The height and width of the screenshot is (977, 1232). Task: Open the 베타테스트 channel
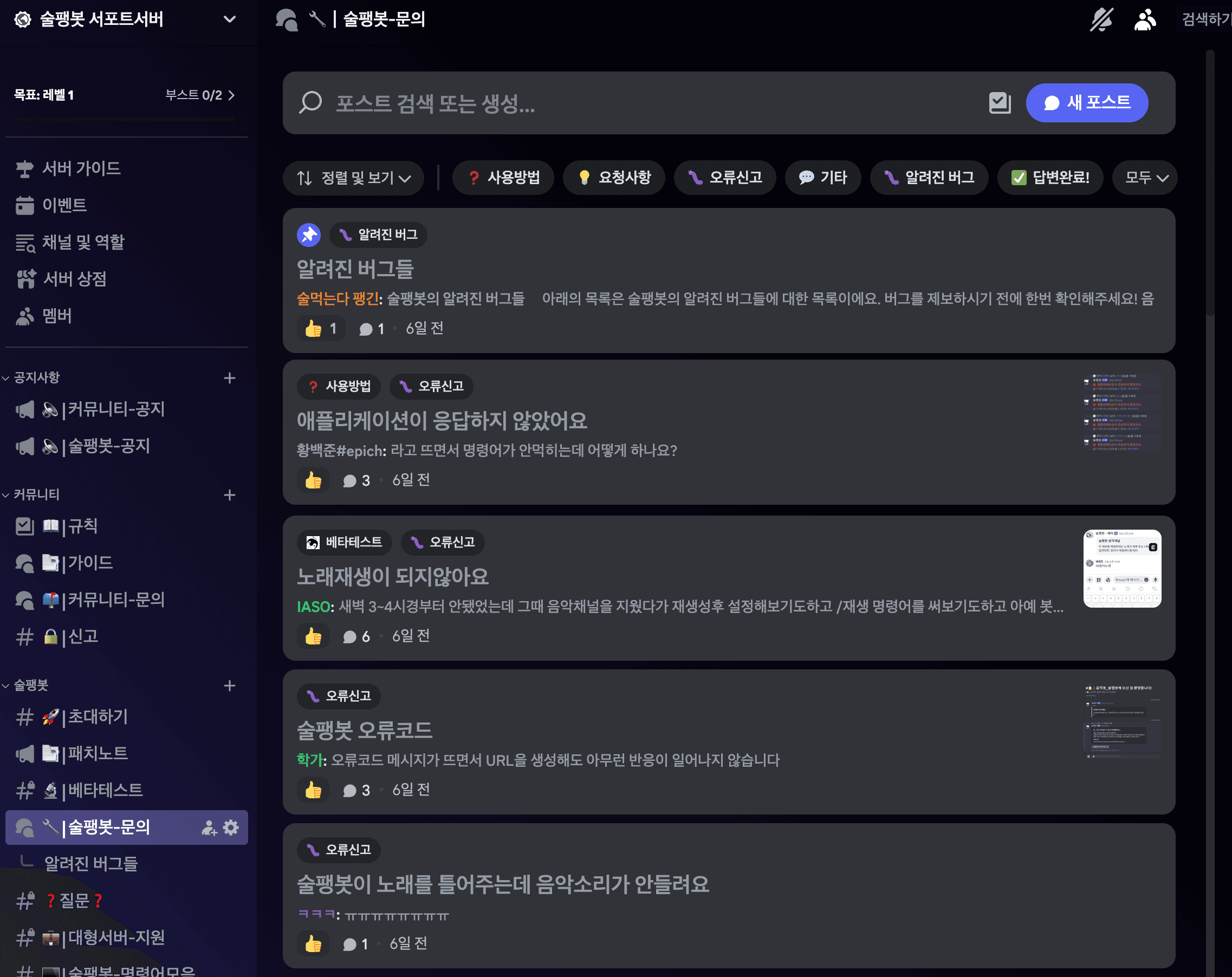click(126, 791)
